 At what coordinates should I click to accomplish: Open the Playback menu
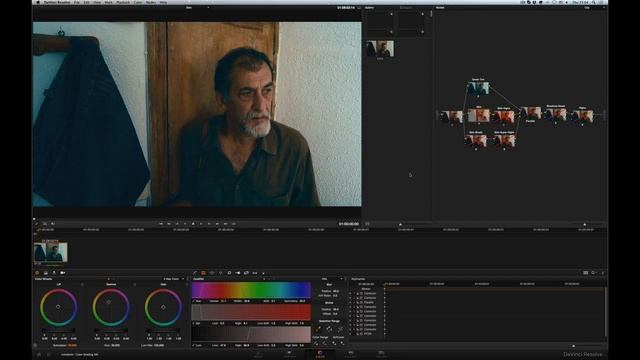[123, 2]
